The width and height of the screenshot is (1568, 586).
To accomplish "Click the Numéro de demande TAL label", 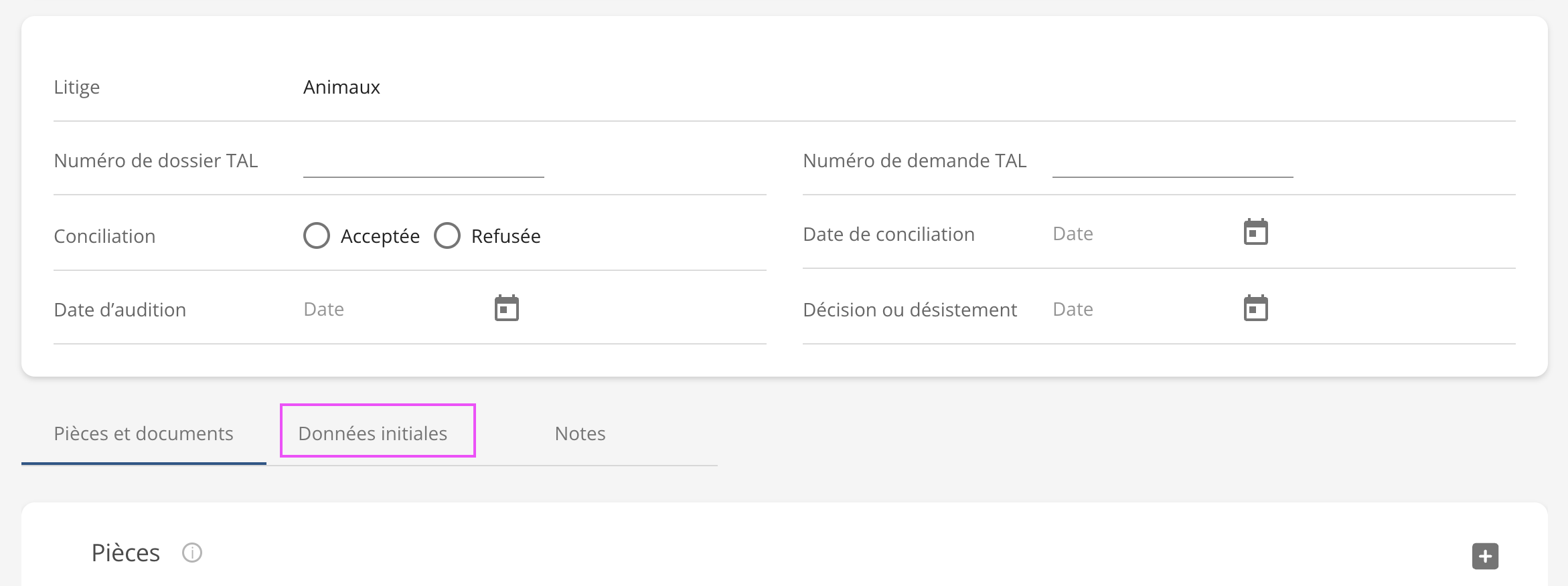I will point(915,161).
